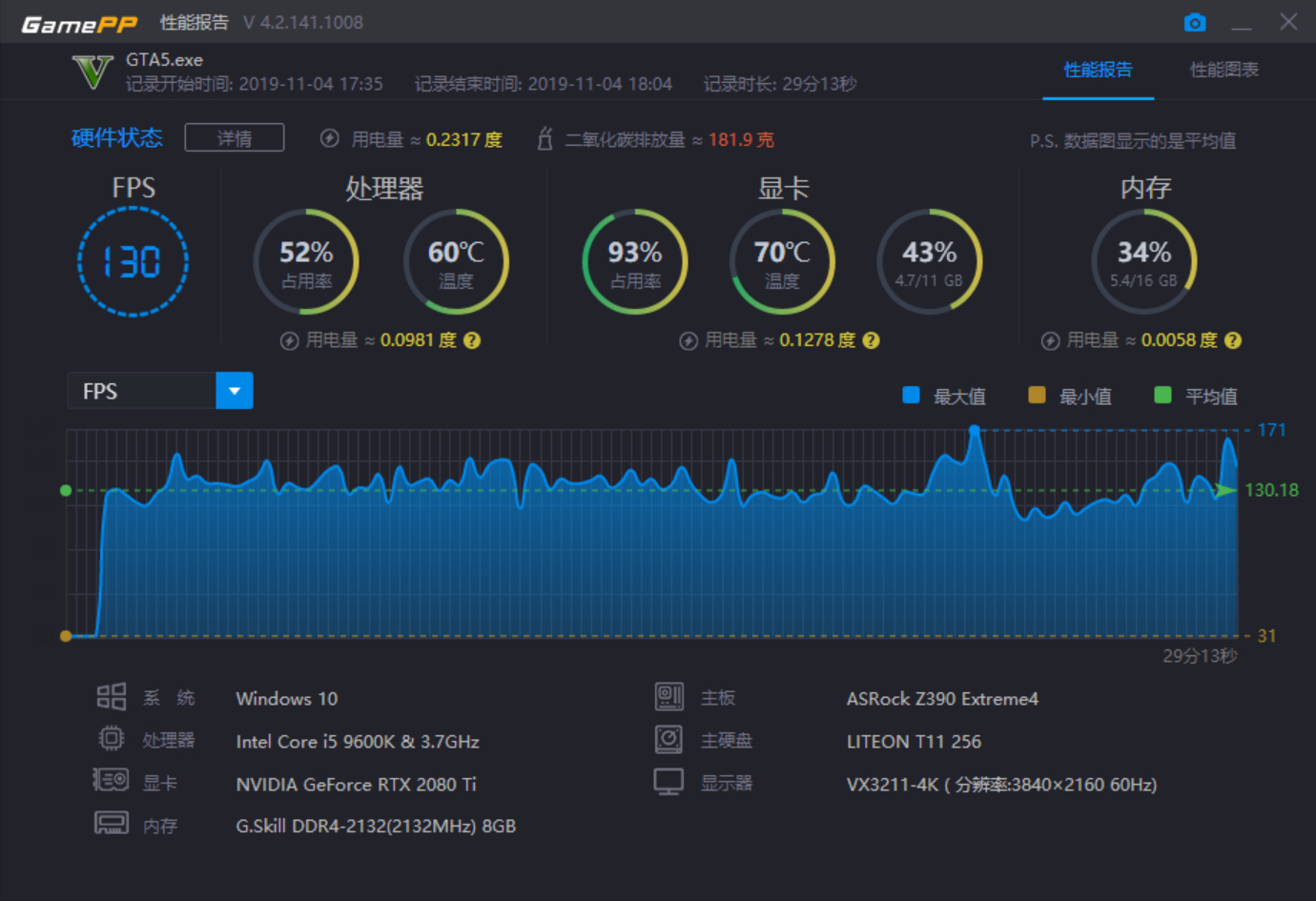Click the 记录时长 29分13秒 text
The image size is (1316, 901).
[780, 84]
